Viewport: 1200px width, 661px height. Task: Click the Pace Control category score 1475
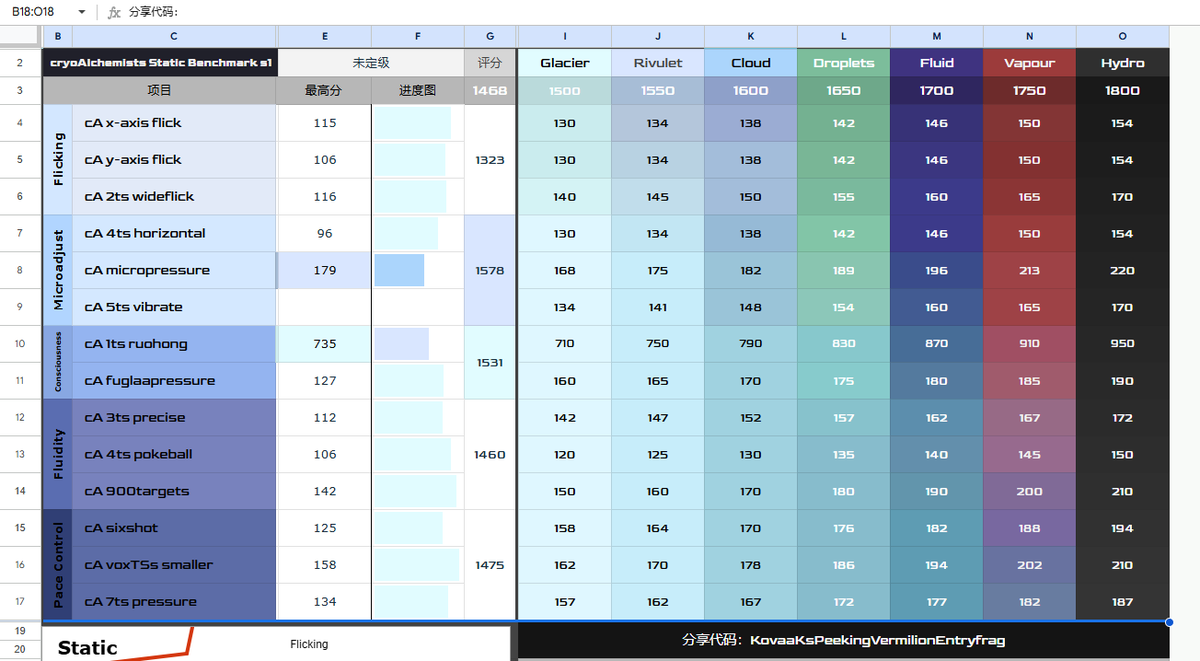(490, 565)
